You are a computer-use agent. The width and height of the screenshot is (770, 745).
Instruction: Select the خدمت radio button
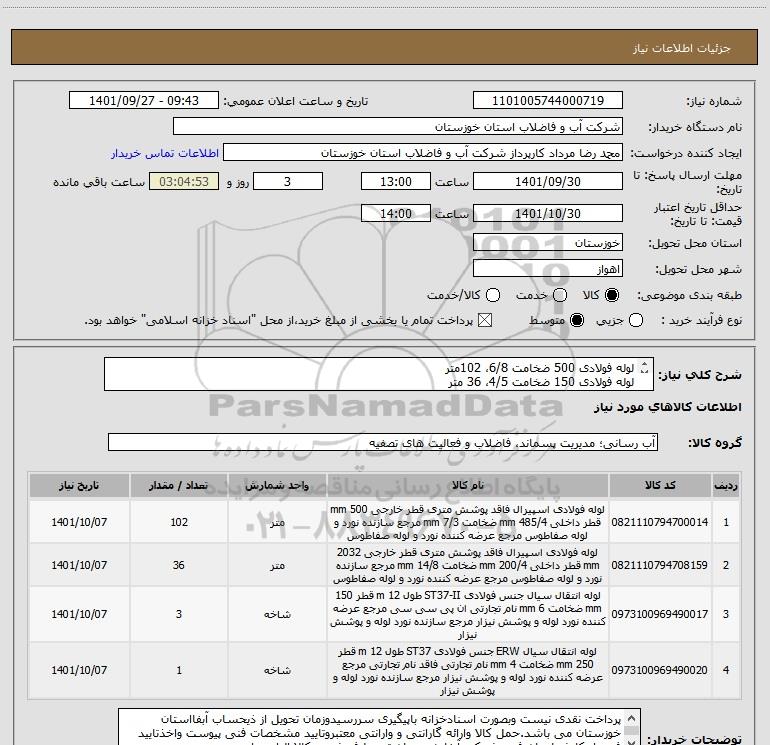[x=560, y=295]
